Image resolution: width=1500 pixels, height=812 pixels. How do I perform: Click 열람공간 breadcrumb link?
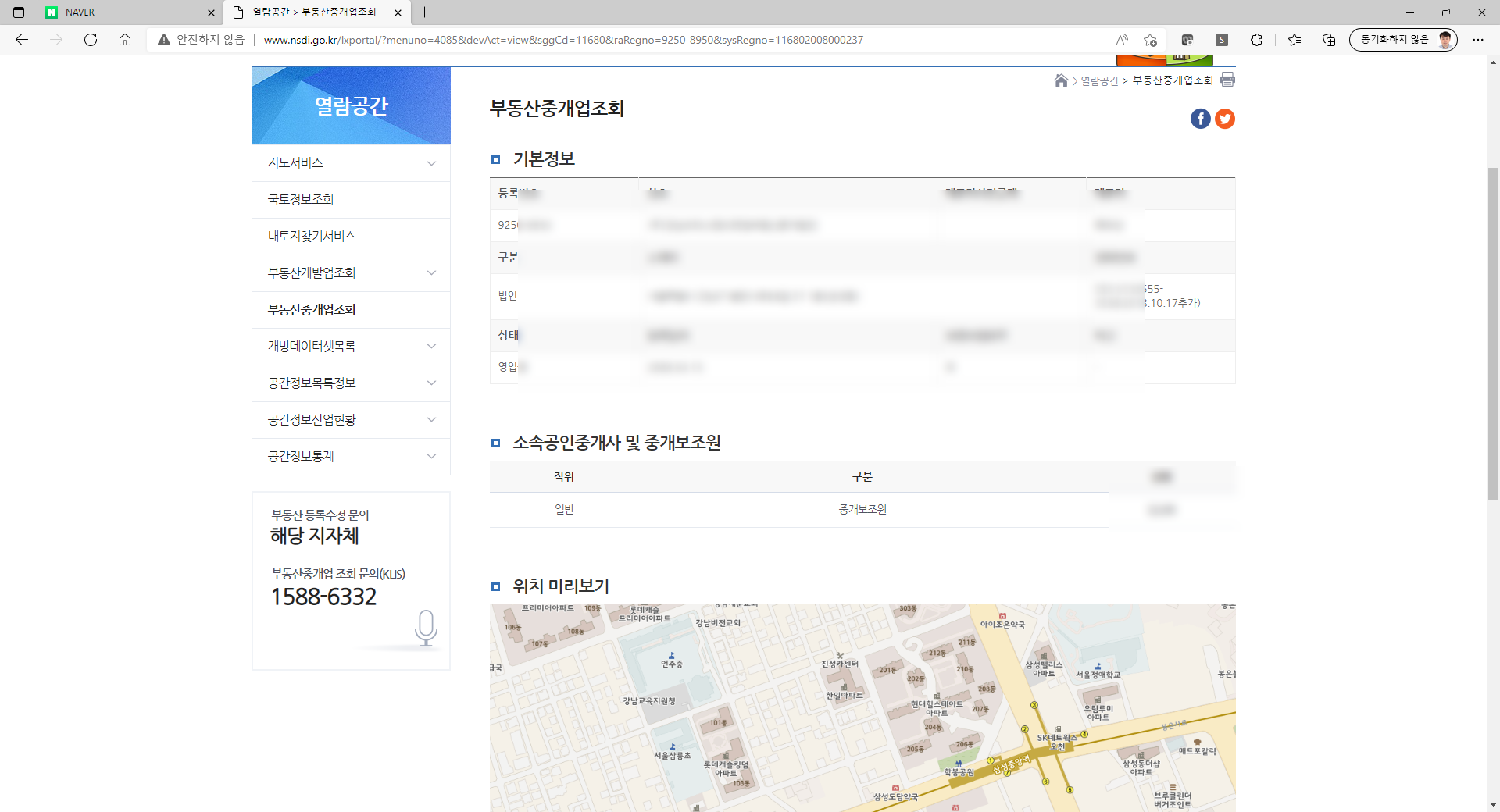point(1099,80)
